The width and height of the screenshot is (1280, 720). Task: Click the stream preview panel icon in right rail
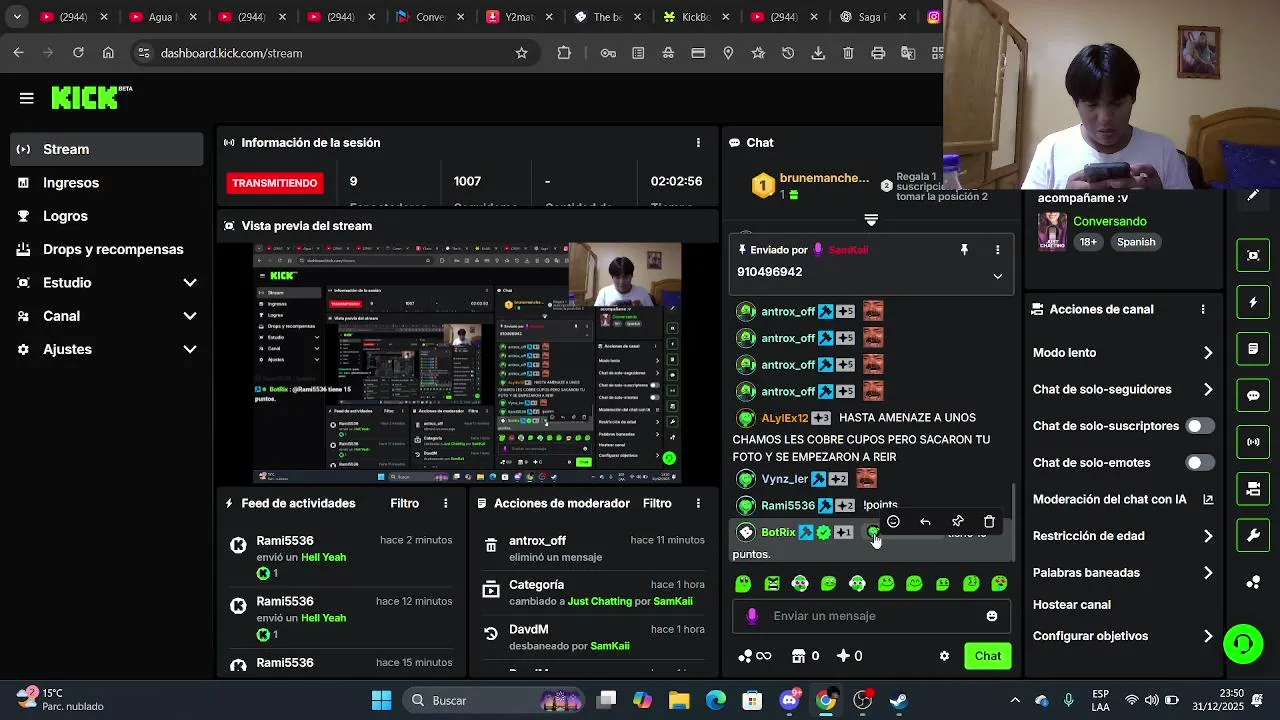point(1253,255)
